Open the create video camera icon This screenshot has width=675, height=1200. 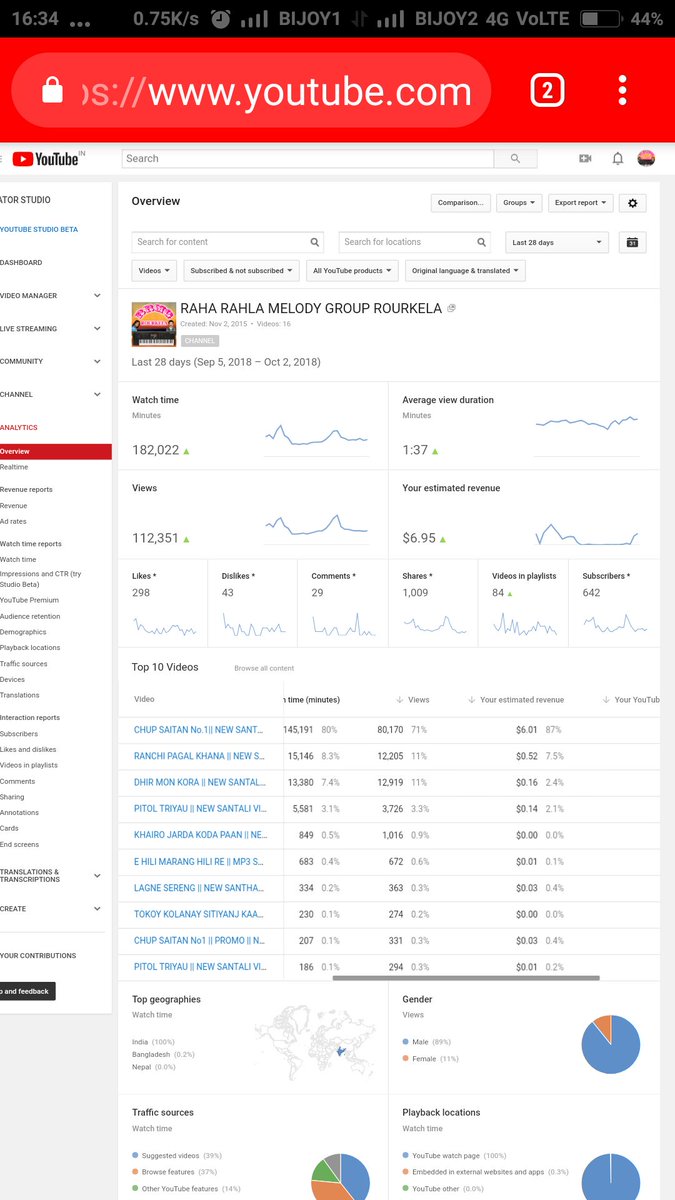pyautogui.click(x=585, y=158)
